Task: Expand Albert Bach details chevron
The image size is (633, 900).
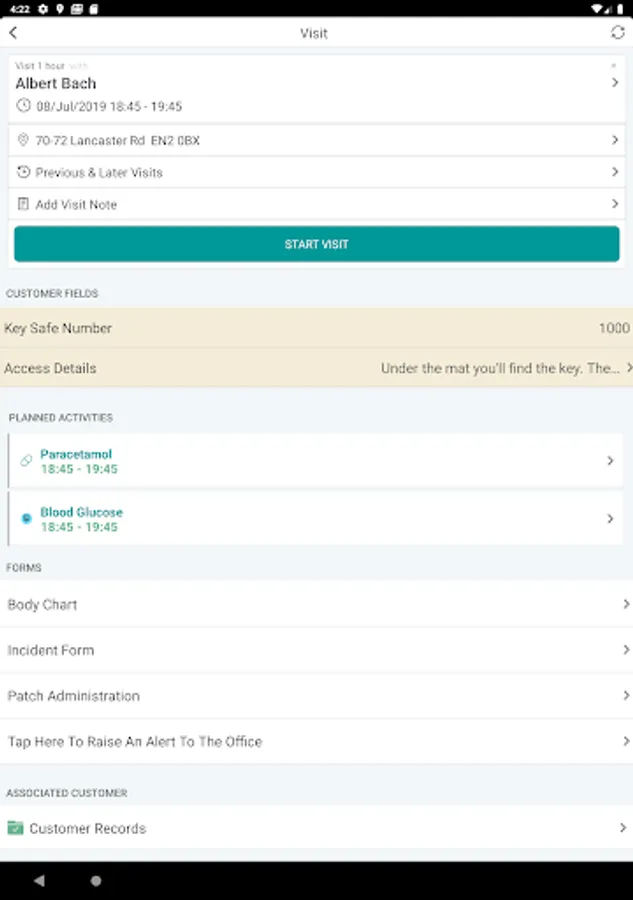Action: [x=615, y=83]
